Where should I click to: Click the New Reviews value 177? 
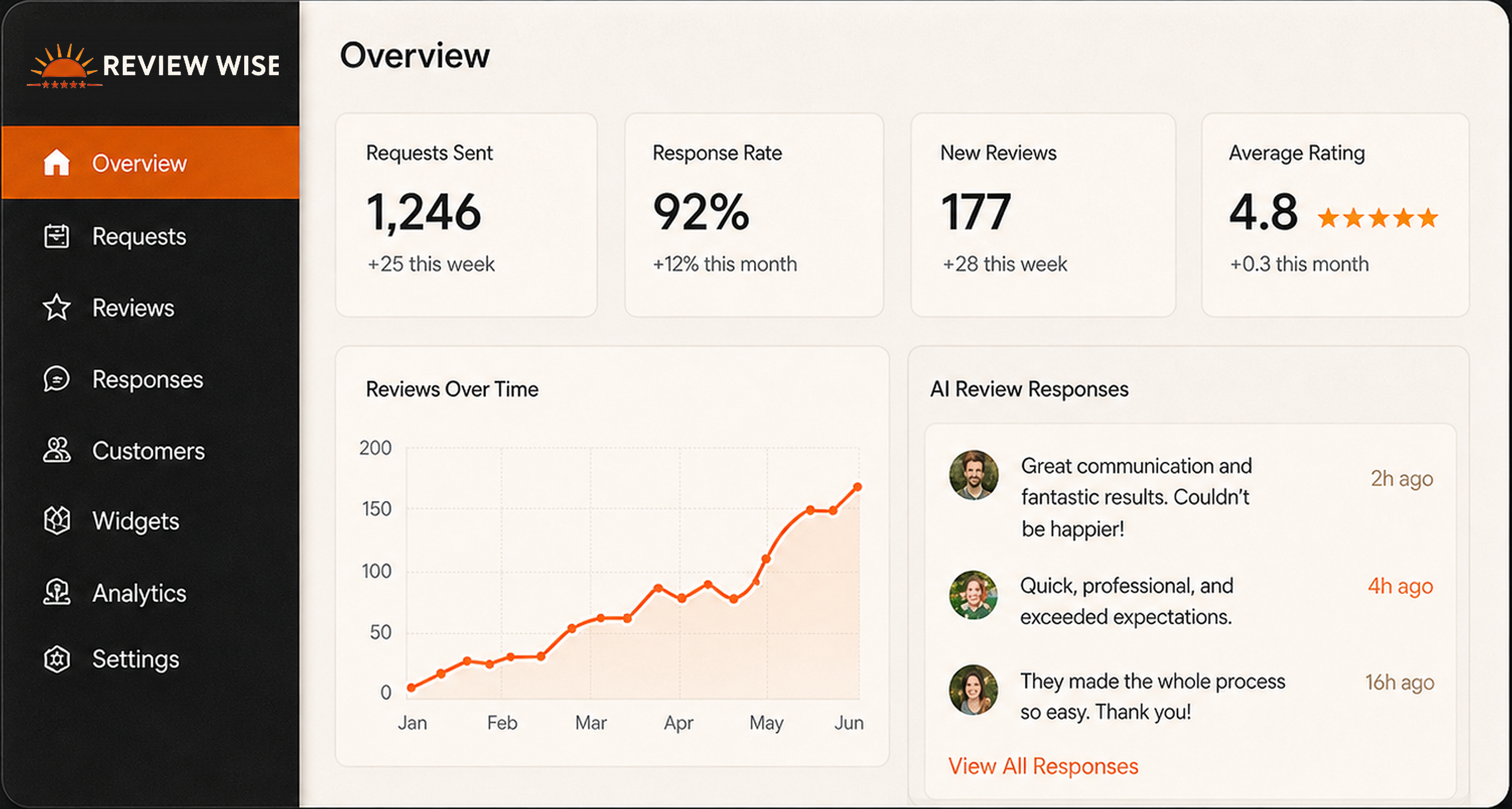pyautogui.click(x=976, y=211)
